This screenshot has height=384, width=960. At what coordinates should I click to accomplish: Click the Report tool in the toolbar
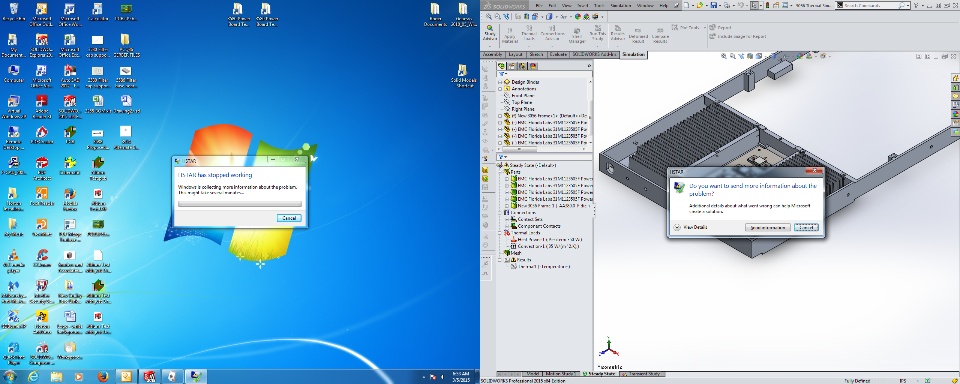[x=721, y=28]
